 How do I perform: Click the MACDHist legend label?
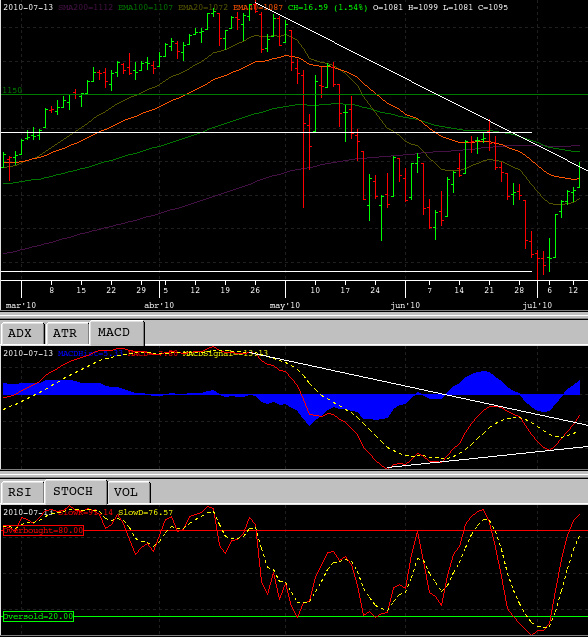point(90,353)
